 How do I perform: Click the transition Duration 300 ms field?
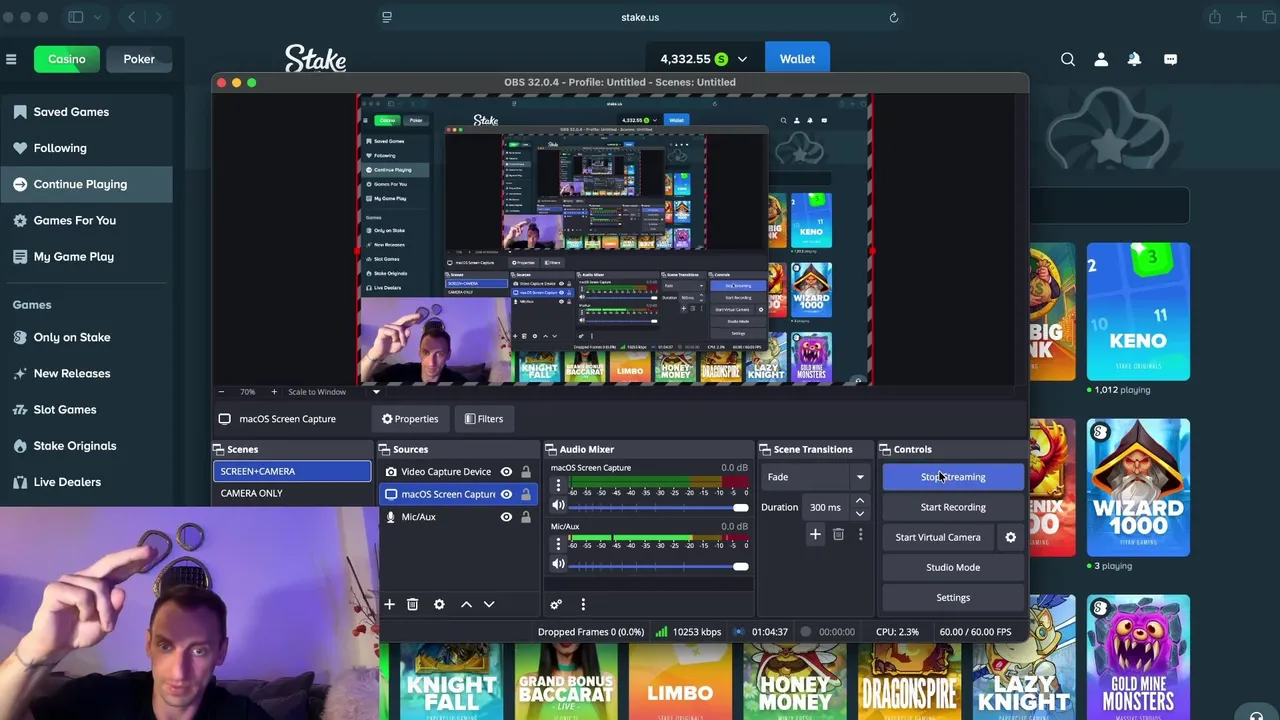825,507
